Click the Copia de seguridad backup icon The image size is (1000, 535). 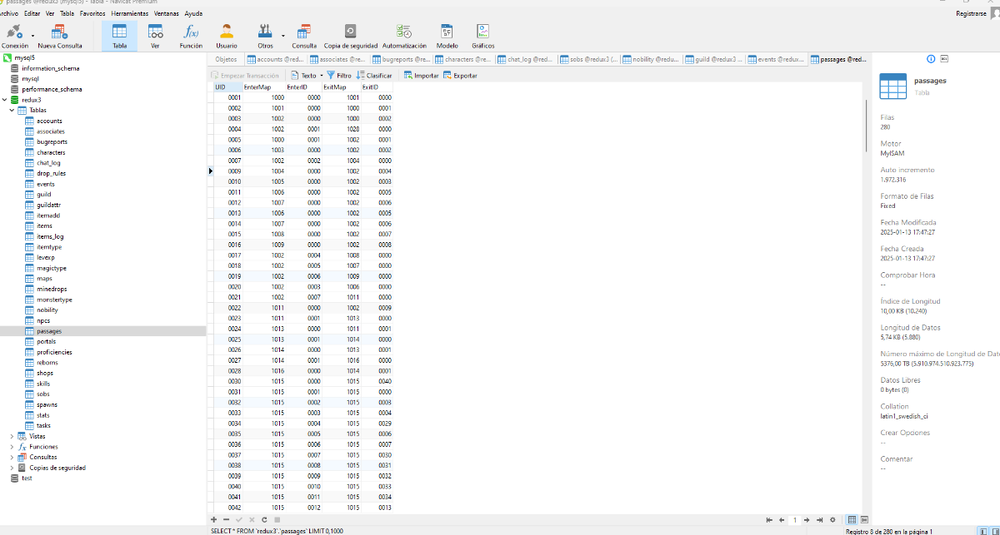point(349,35)
